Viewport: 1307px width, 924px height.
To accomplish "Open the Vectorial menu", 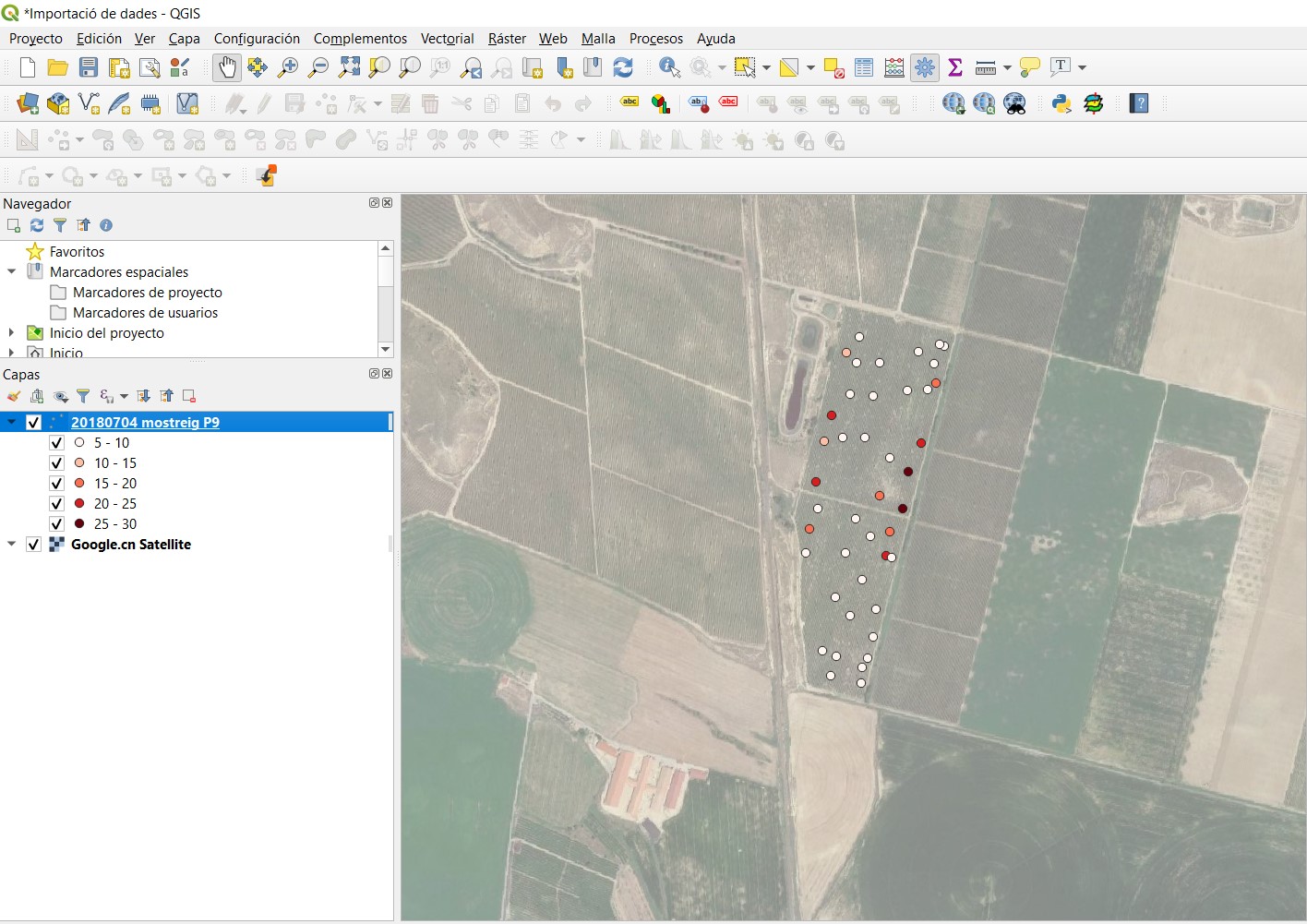I will [x=447, y=39].
